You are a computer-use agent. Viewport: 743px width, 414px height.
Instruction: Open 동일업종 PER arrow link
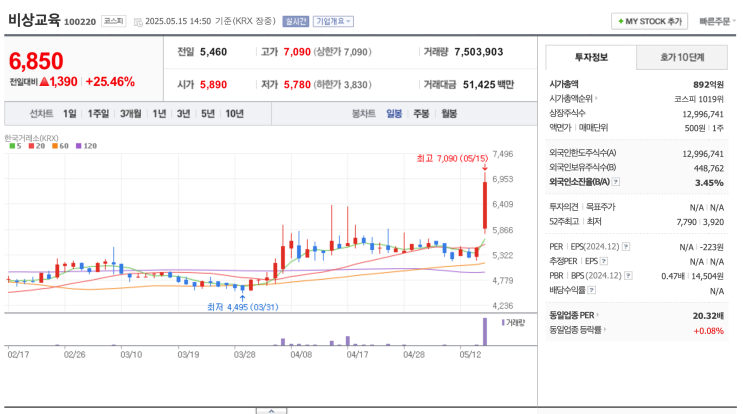click(597, 315)
